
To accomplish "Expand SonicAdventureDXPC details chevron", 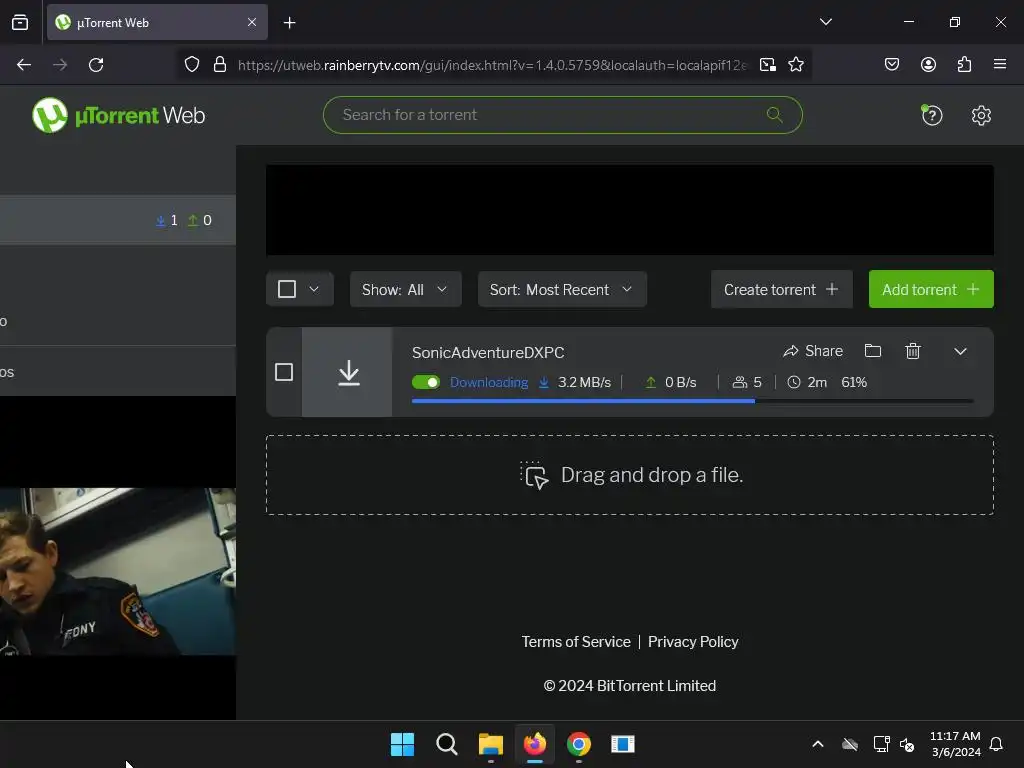I will click(x=960, y=351).
